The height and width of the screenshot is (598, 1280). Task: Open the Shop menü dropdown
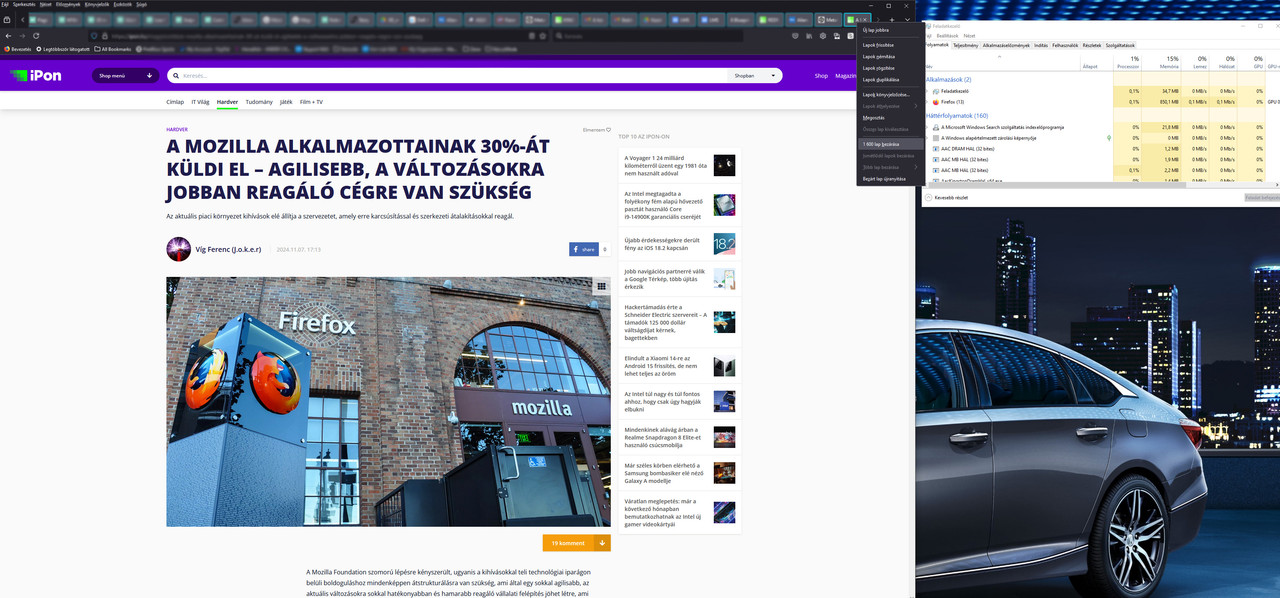[125, 75]
